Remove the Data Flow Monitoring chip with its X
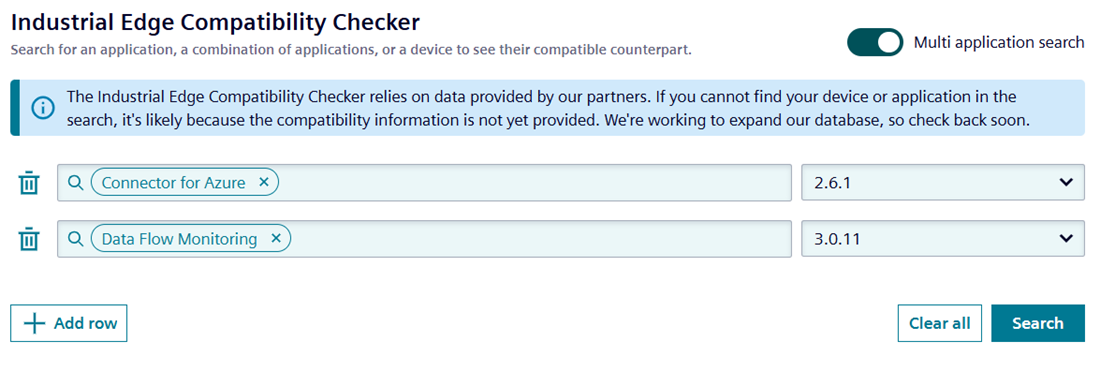 [x=276, y=239]
